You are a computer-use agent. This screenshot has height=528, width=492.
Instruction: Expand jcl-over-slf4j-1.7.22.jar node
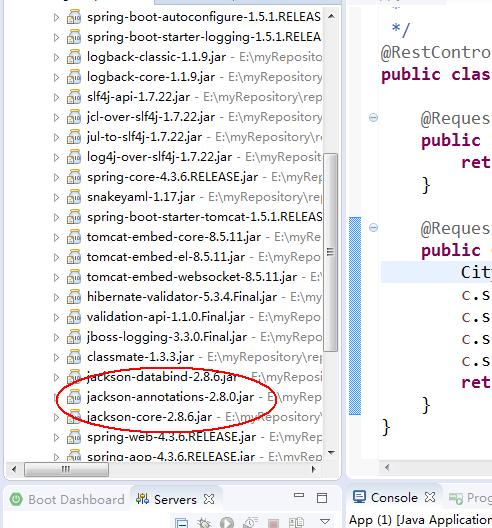(x=56, y=117)
